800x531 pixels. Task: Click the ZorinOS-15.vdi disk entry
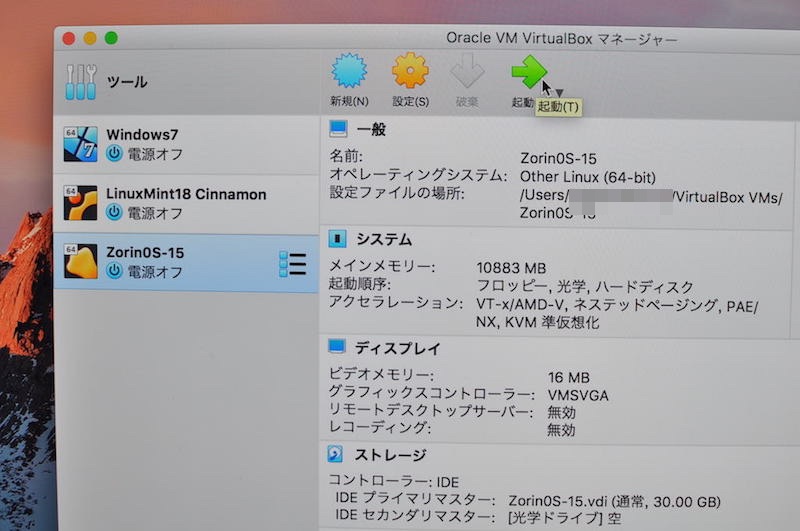(614, 501)
